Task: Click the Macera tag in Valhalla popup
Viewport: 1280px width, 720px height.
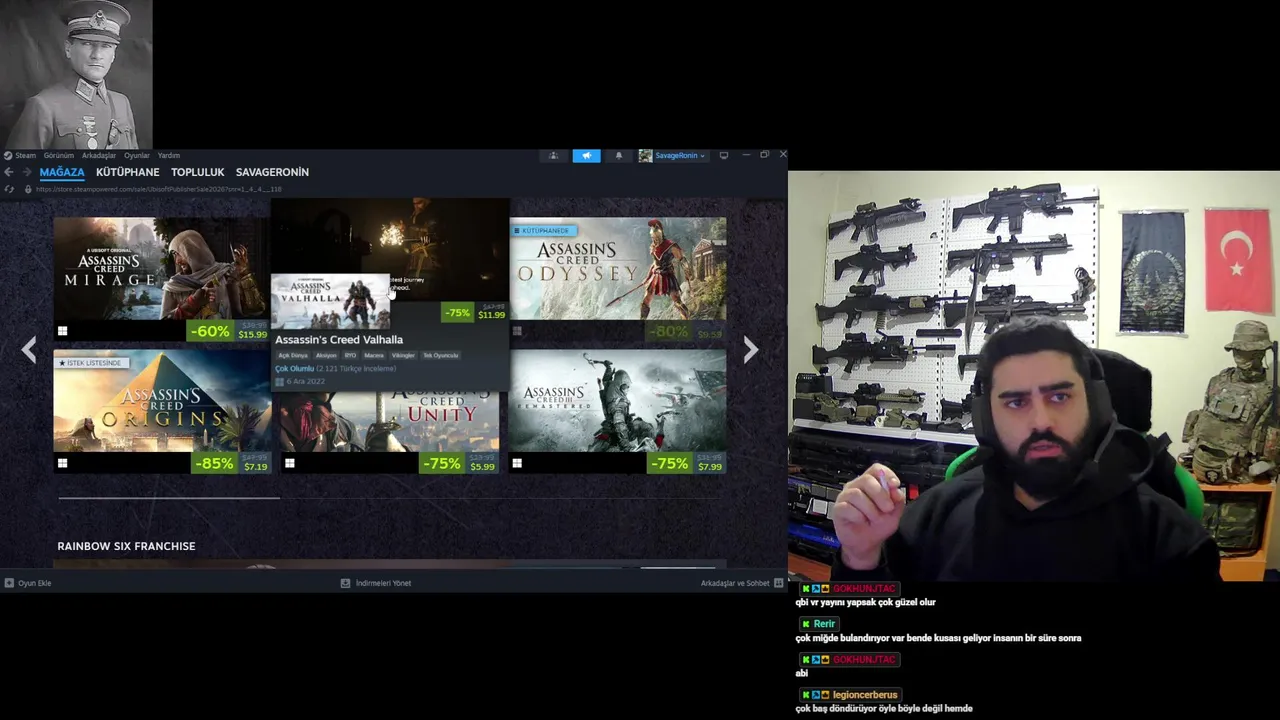Action: [x=374, y=355]
